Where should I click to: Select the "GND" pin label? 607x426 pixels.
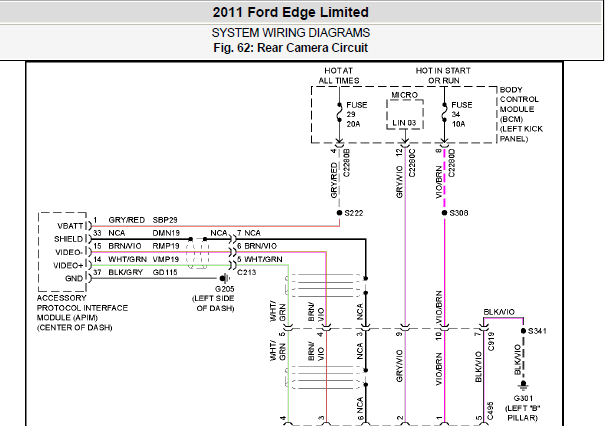[x=74, y=278]
